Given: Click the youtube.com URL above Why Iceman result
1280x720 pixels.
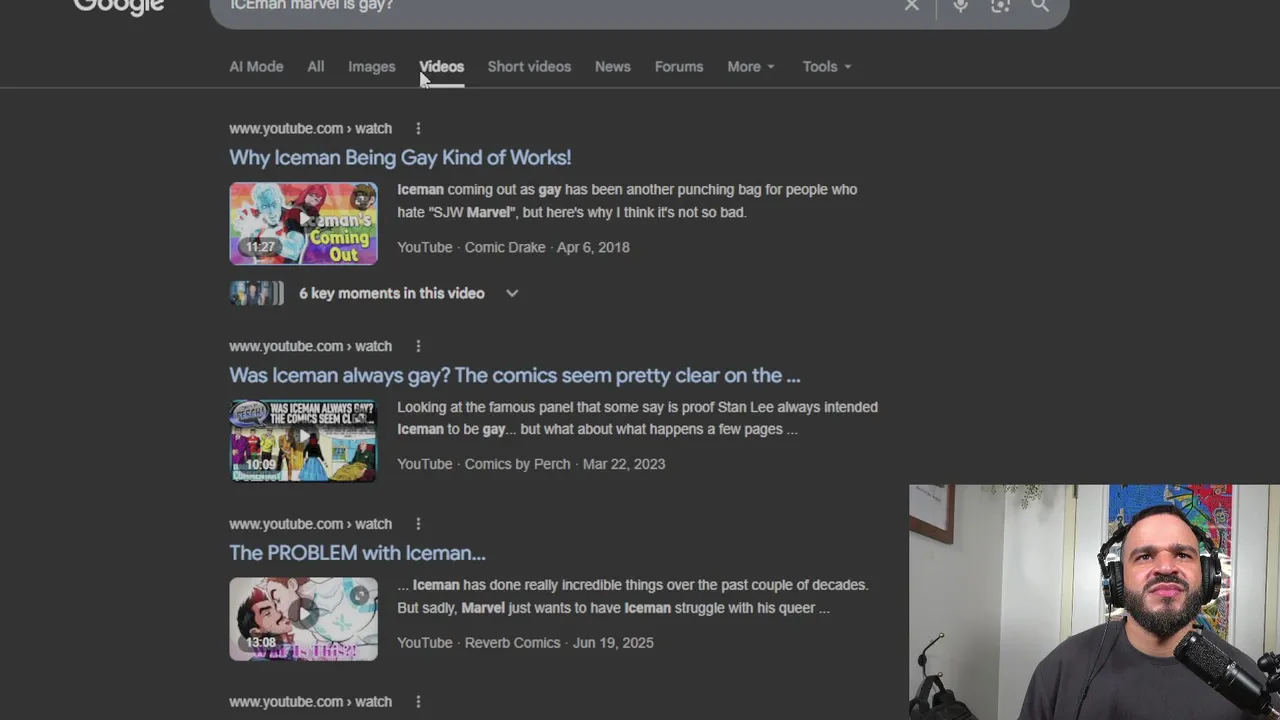Looking at the screenshot, I should point(310,128).
